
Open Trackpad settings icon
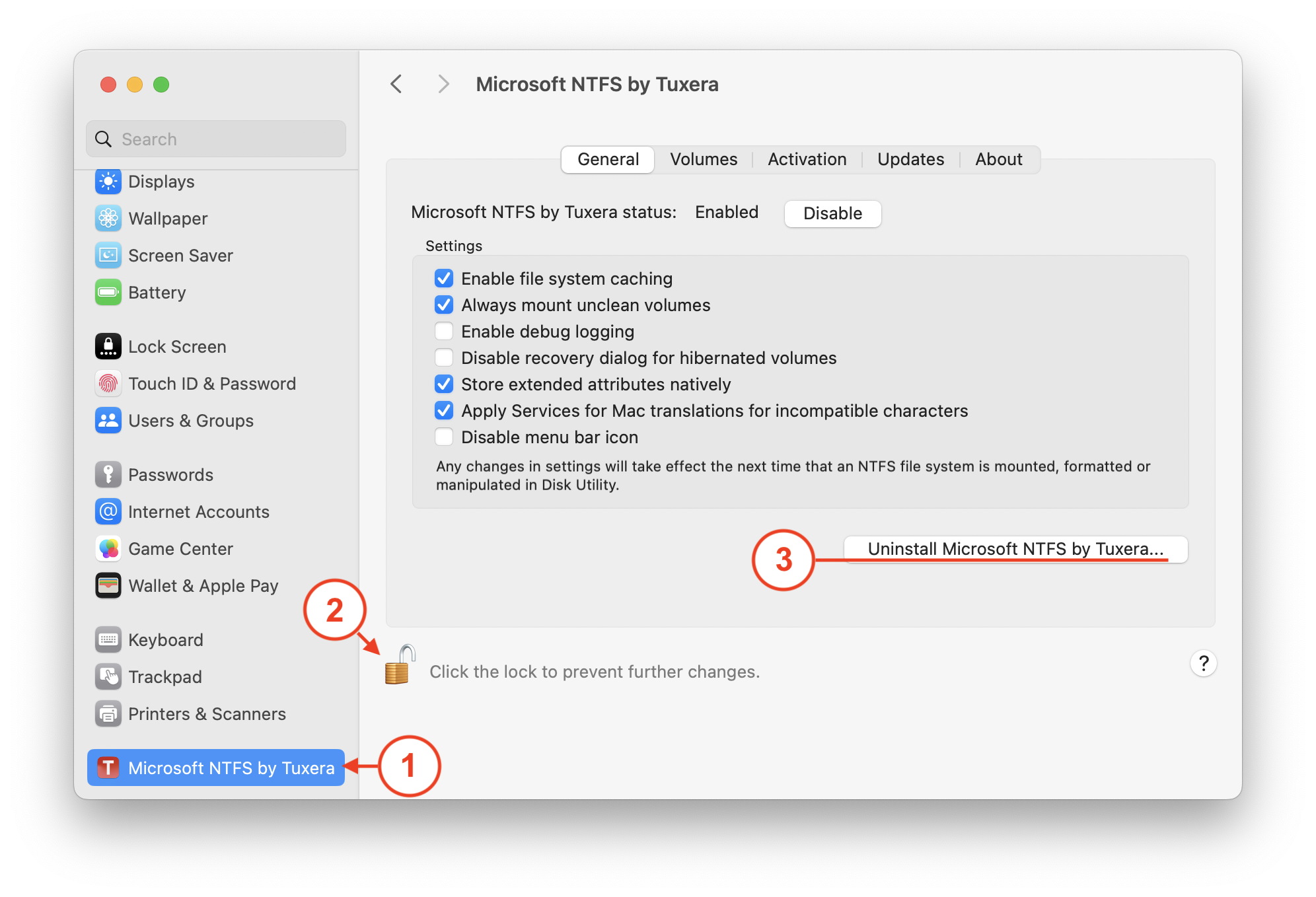(108, 677)
